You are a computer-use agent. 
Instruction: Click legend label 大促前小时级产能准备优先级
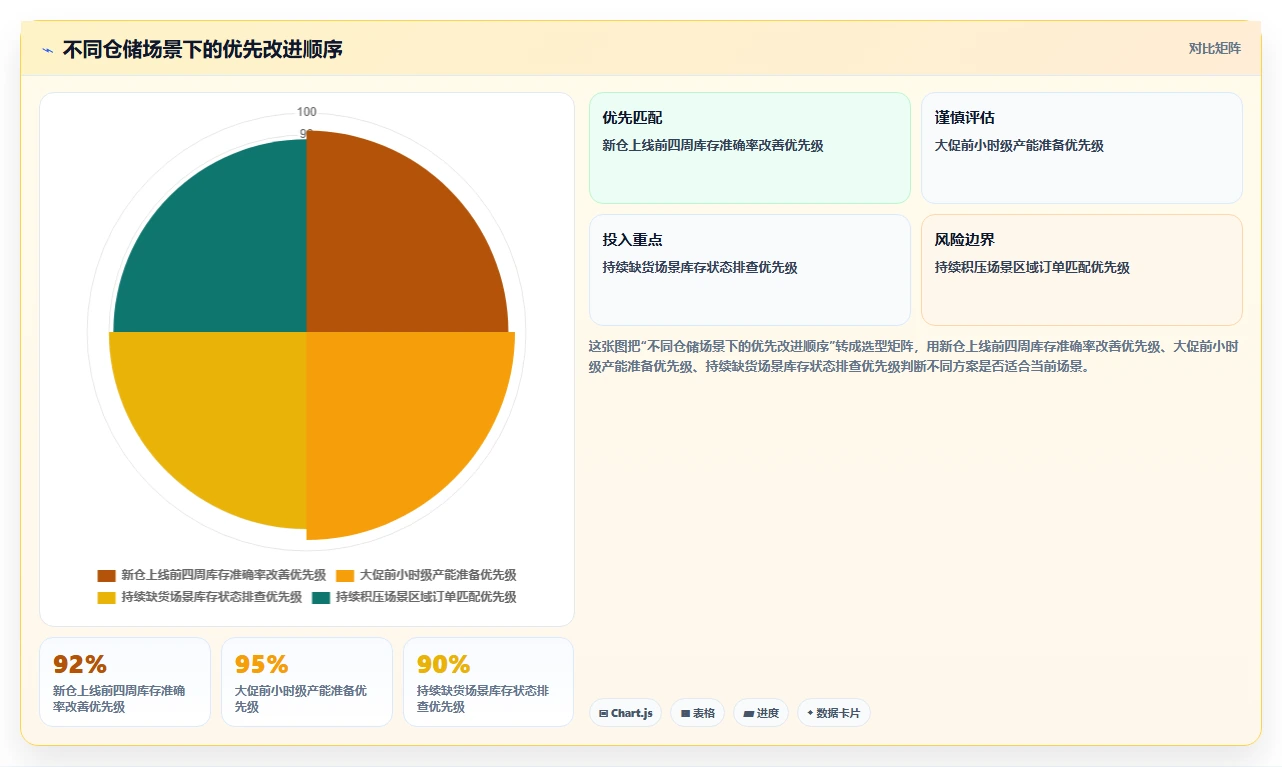tap(438, 576)
